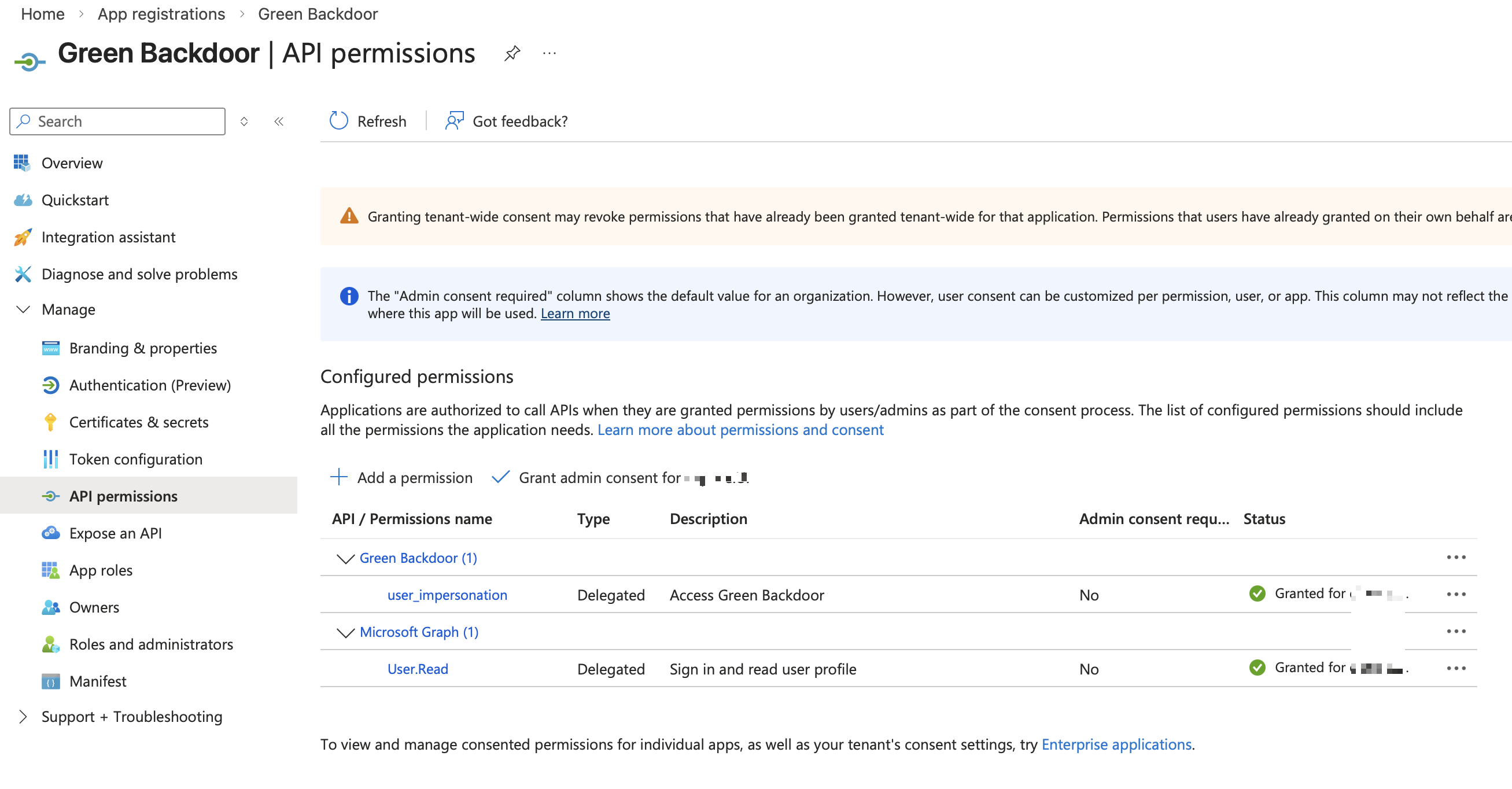
Task: Click the Certificates key icon
Action: pyautogui.click(x=50, y=422)
